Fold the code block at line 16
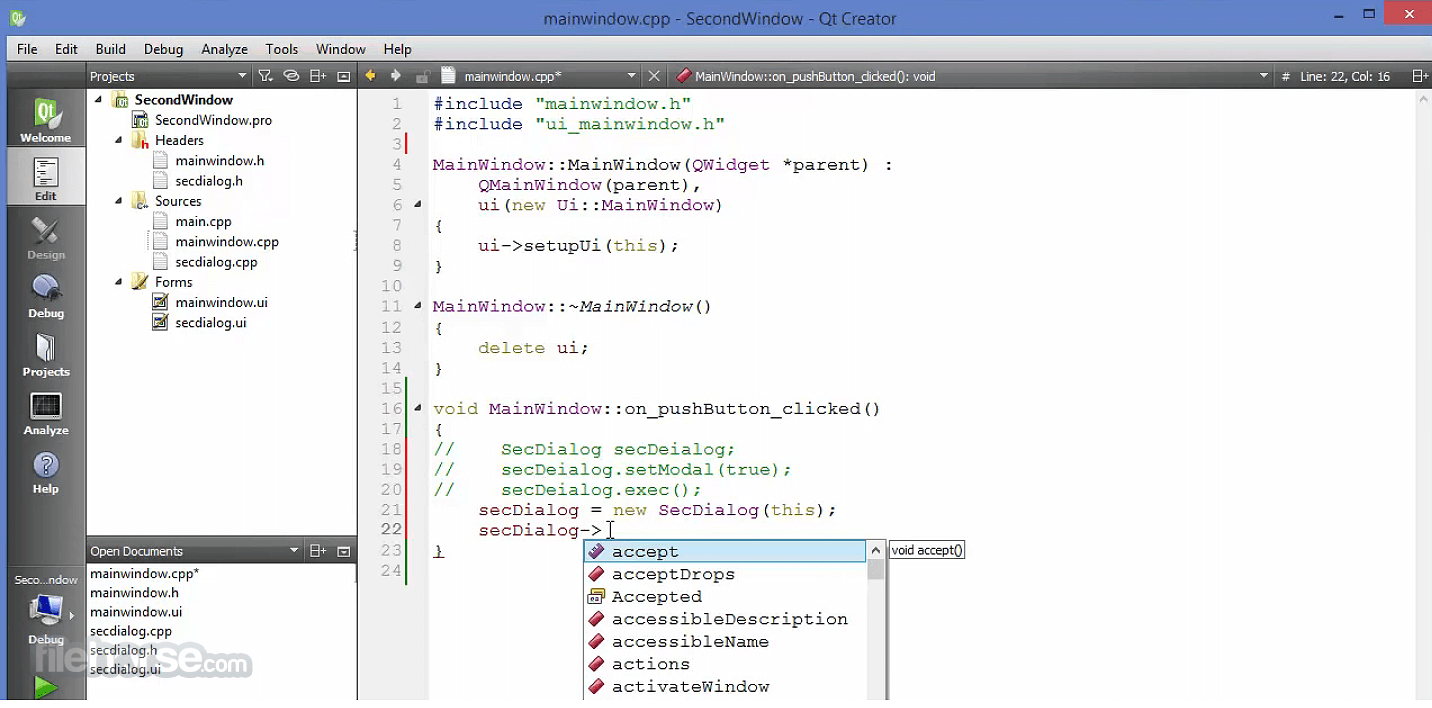The width and height of the screenshot is (1432, 708). click(x=417, y=408)
